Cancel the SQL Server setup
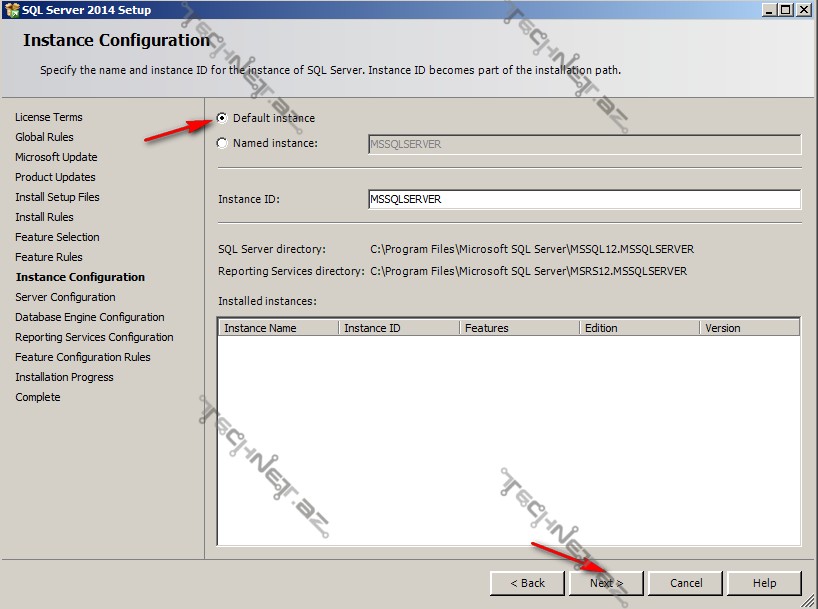Screen dimensions: 818x609 (686, 583)
